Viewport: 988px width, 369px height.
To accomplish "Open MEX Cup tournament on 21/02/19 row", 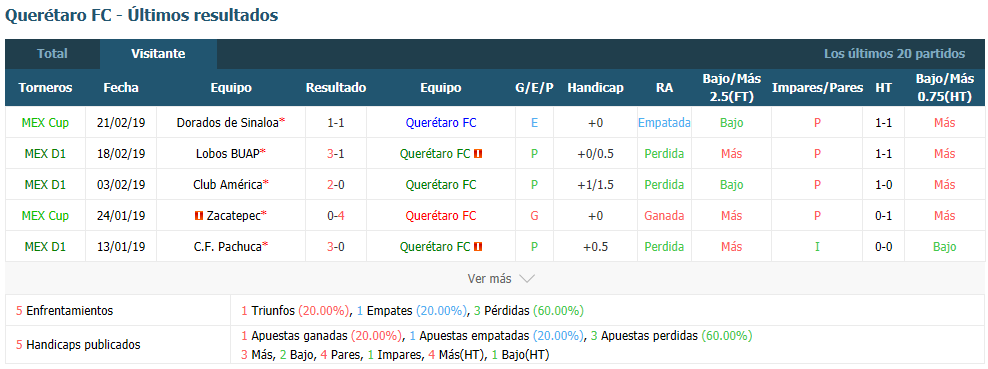I will click(x=45, y=123).
